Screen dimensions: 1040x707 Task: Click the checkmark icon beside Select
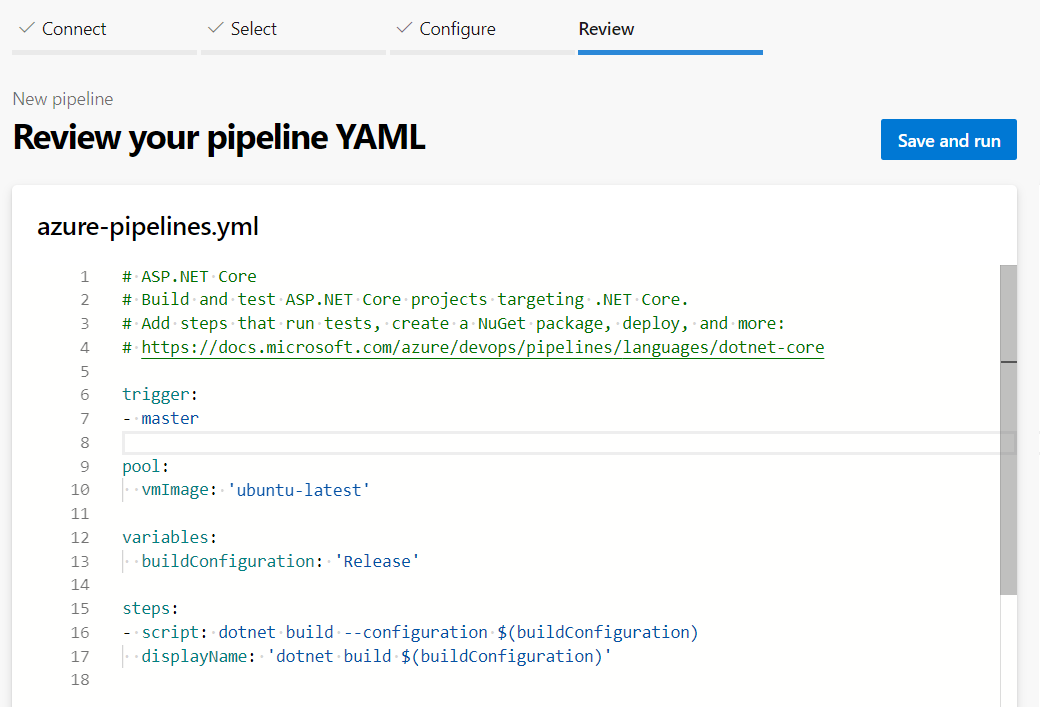pos(215,29)
